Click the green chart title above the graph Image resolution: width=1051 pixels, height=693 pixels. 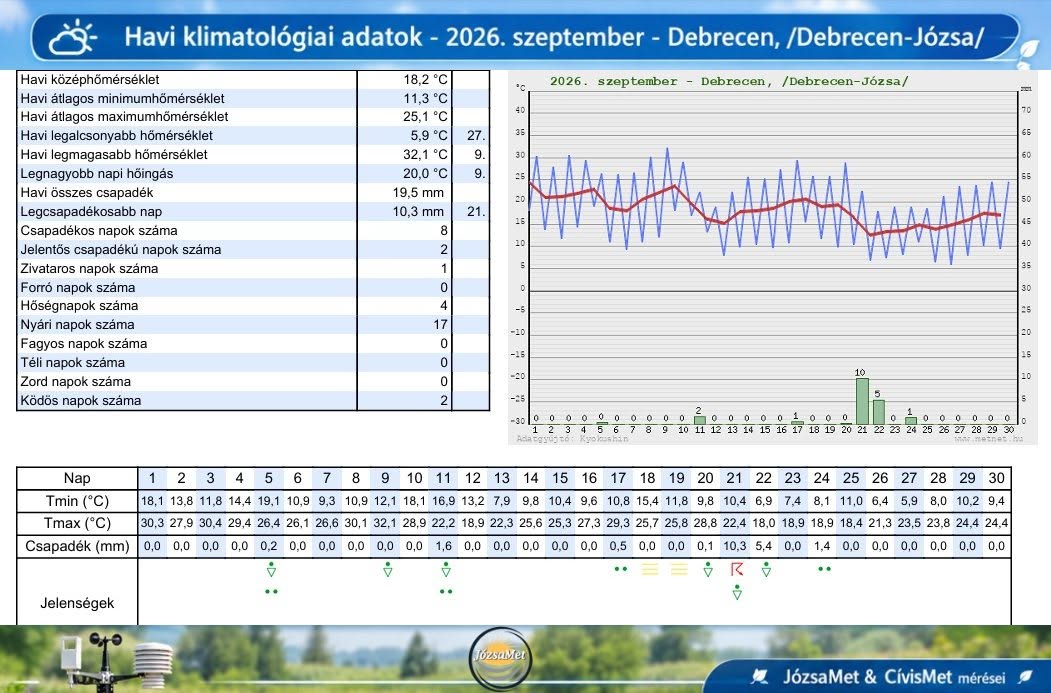click(729, 81)
